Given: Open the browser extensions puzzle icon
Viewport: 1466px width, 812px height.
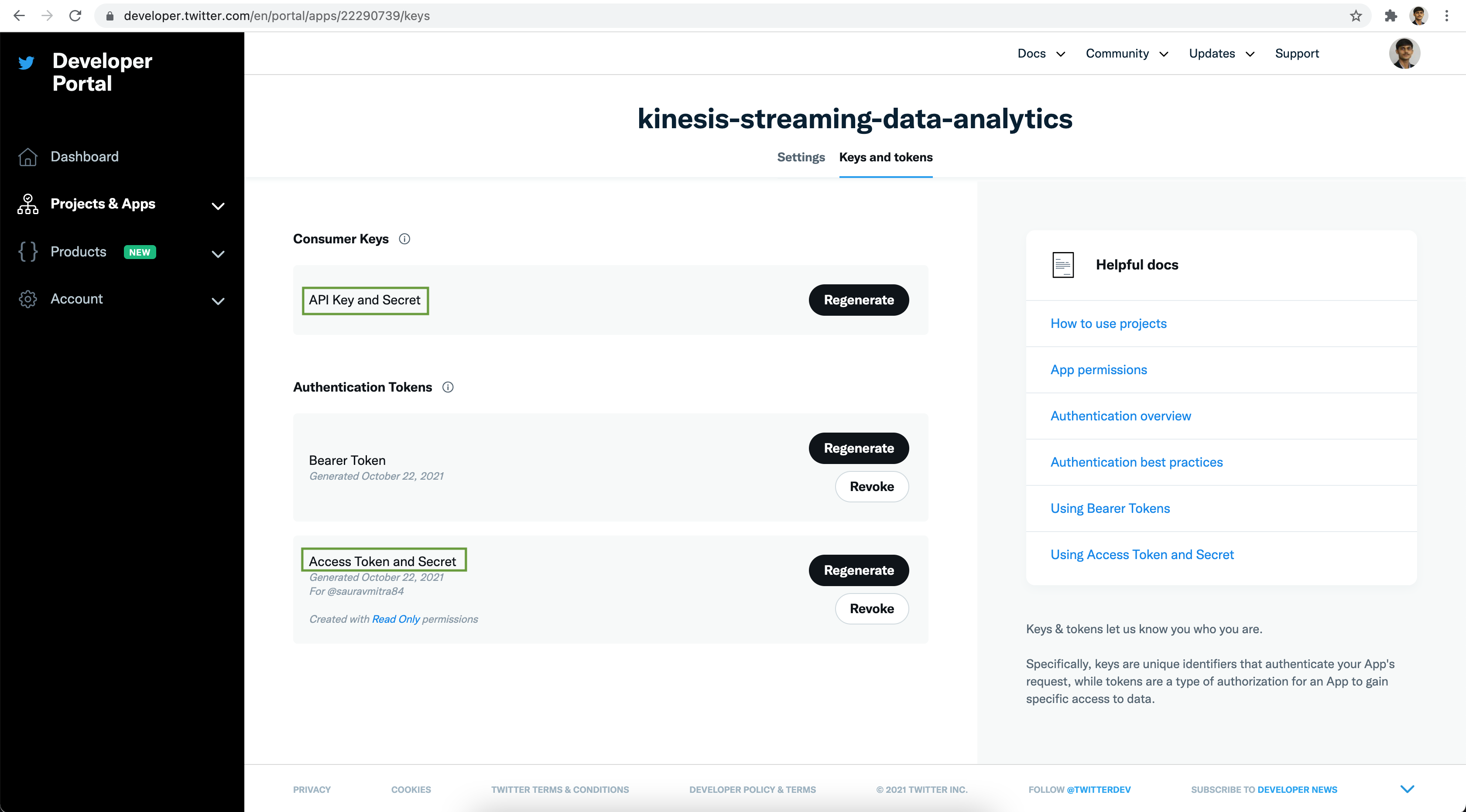Looking at the screenshot, I should [x=1391, y=16].
